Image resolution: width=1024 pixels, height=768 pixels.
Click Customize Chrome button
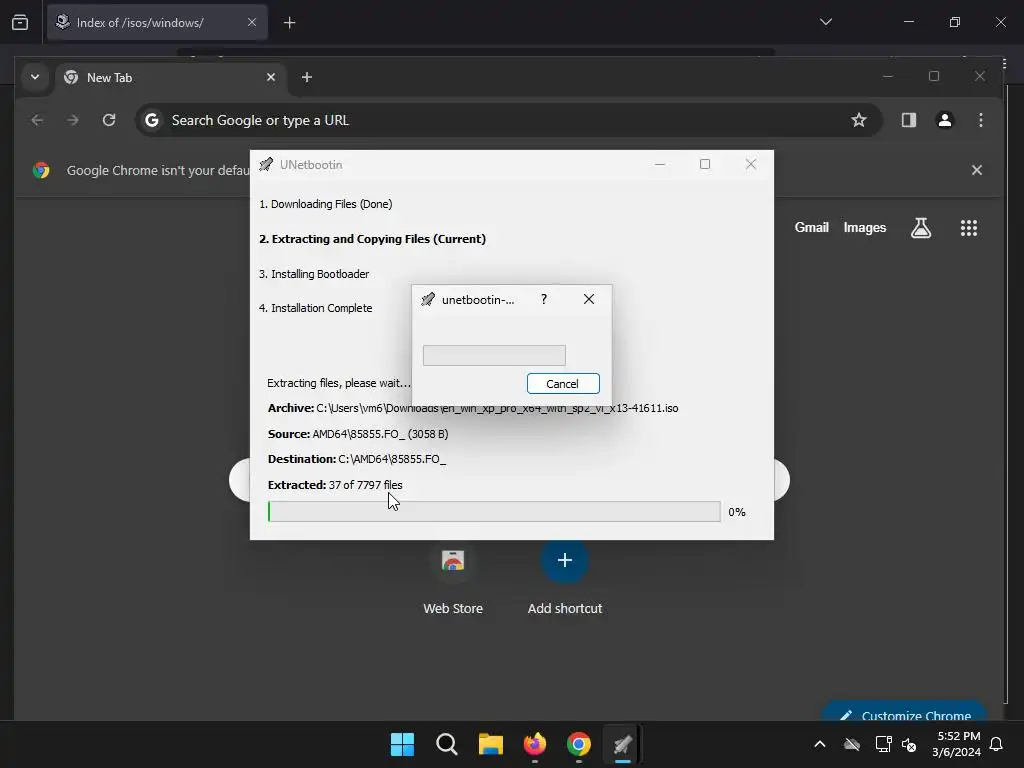coord(905,712)
